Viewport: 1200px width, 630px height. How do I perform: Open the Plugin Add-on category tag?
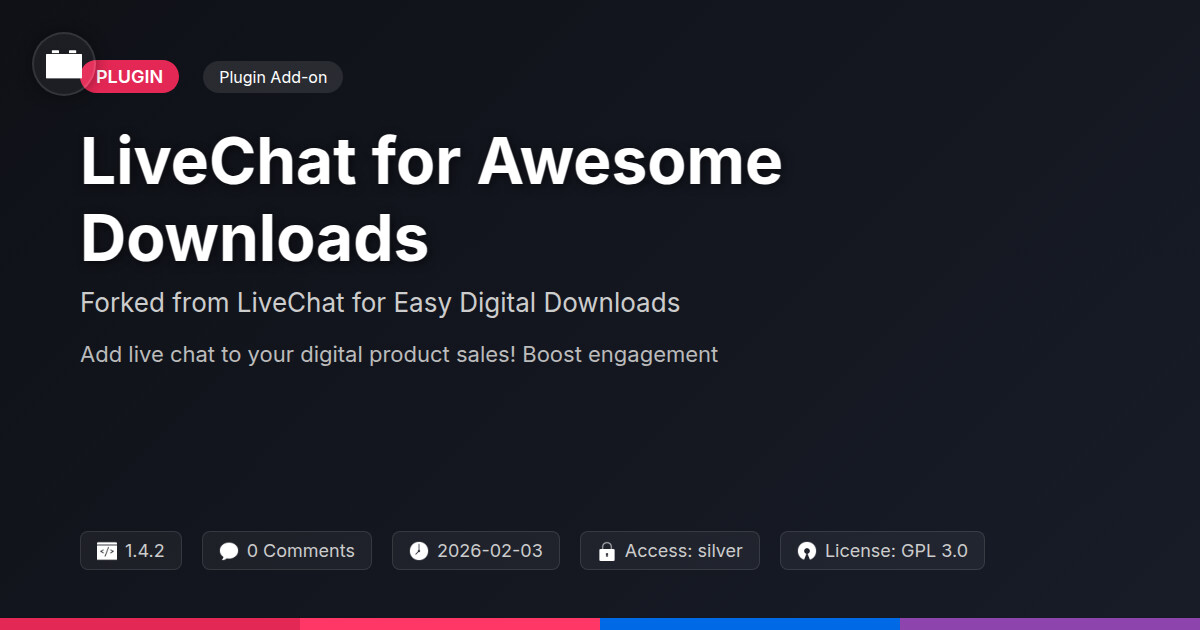[273, 77]
